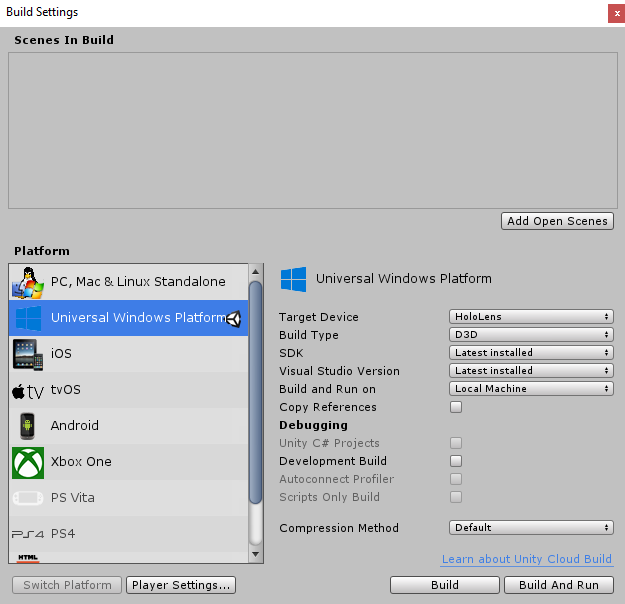The height and width of the screenshot is (604, 625).
Task: Click the Scenes In Build heading
Action: [x=64, y=40]
